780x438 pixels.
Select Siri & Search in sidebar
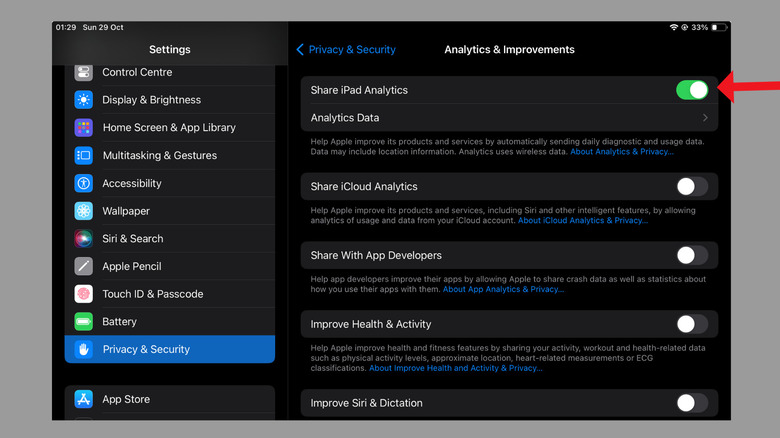pyautogui.click(x=170, y=238)
